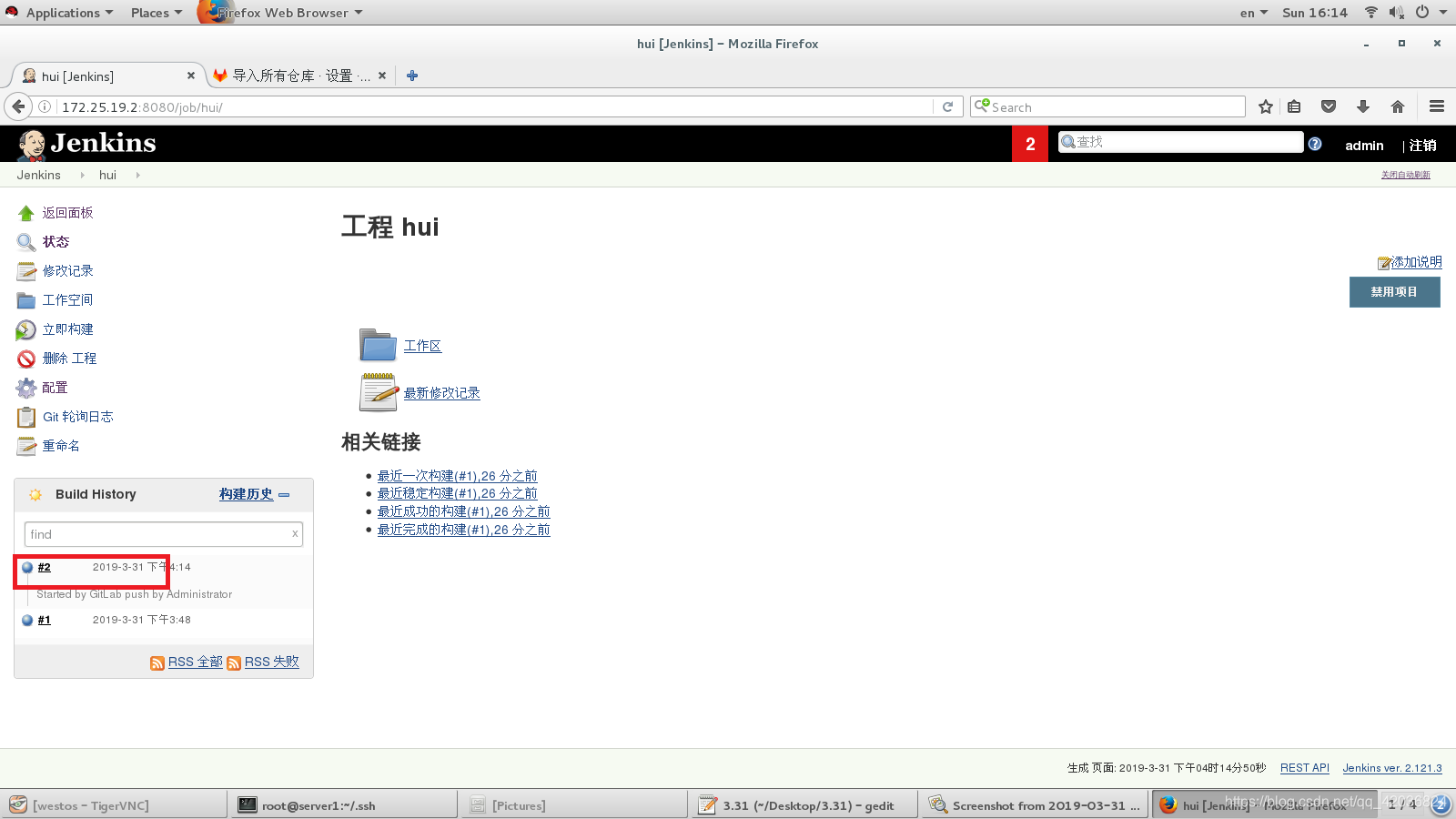Click the Firefox back arrow button

(18, 106)
